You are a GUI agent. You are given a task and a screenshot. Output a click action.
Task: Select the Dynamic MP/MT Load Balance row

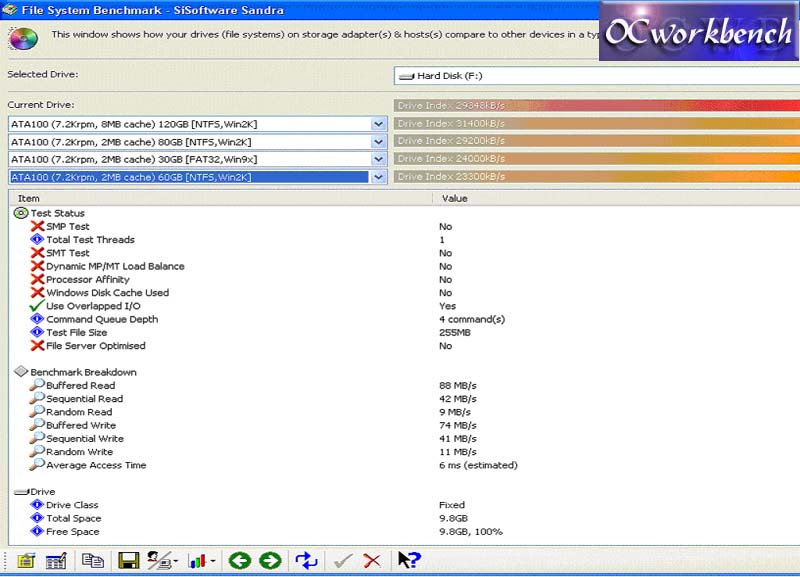[x=404, y=266]
